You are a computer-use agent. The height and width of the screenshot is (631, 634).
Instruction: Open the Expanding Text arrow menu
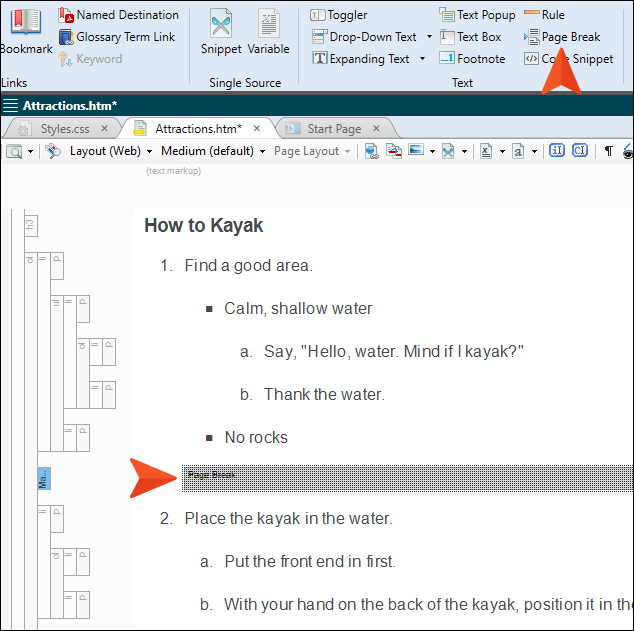pyautogui.click(x=423, y=59)
